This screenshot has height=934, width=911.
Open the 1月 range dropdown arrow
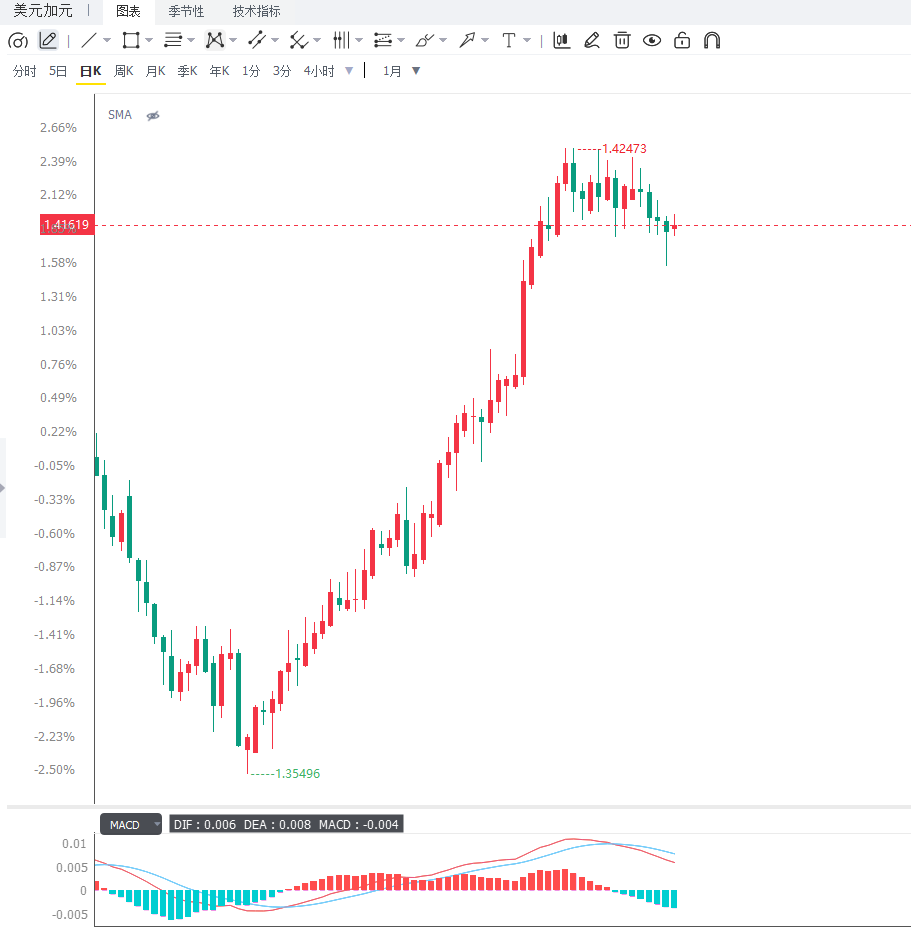(416, 71)
